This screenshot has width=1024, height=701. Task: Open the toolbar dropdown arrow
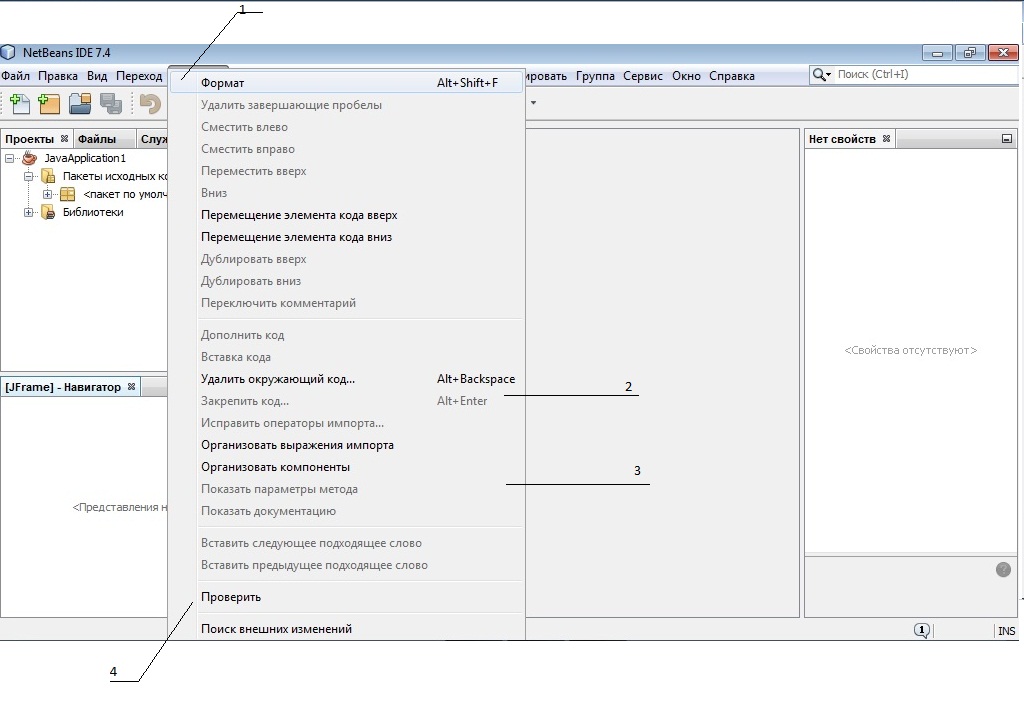click(534, 103)
